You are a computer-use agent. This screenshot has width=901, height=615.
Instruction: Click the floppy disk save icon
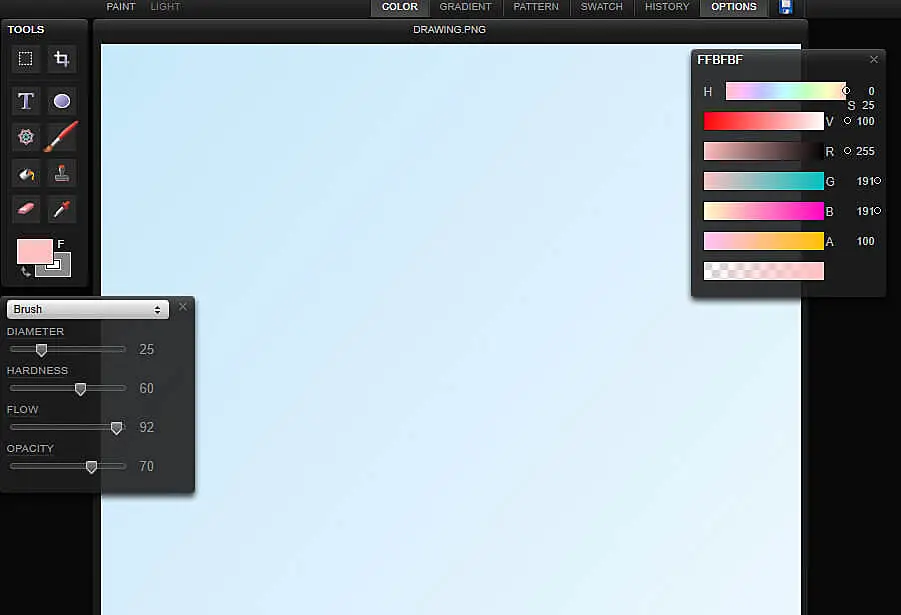pos(786,7)
